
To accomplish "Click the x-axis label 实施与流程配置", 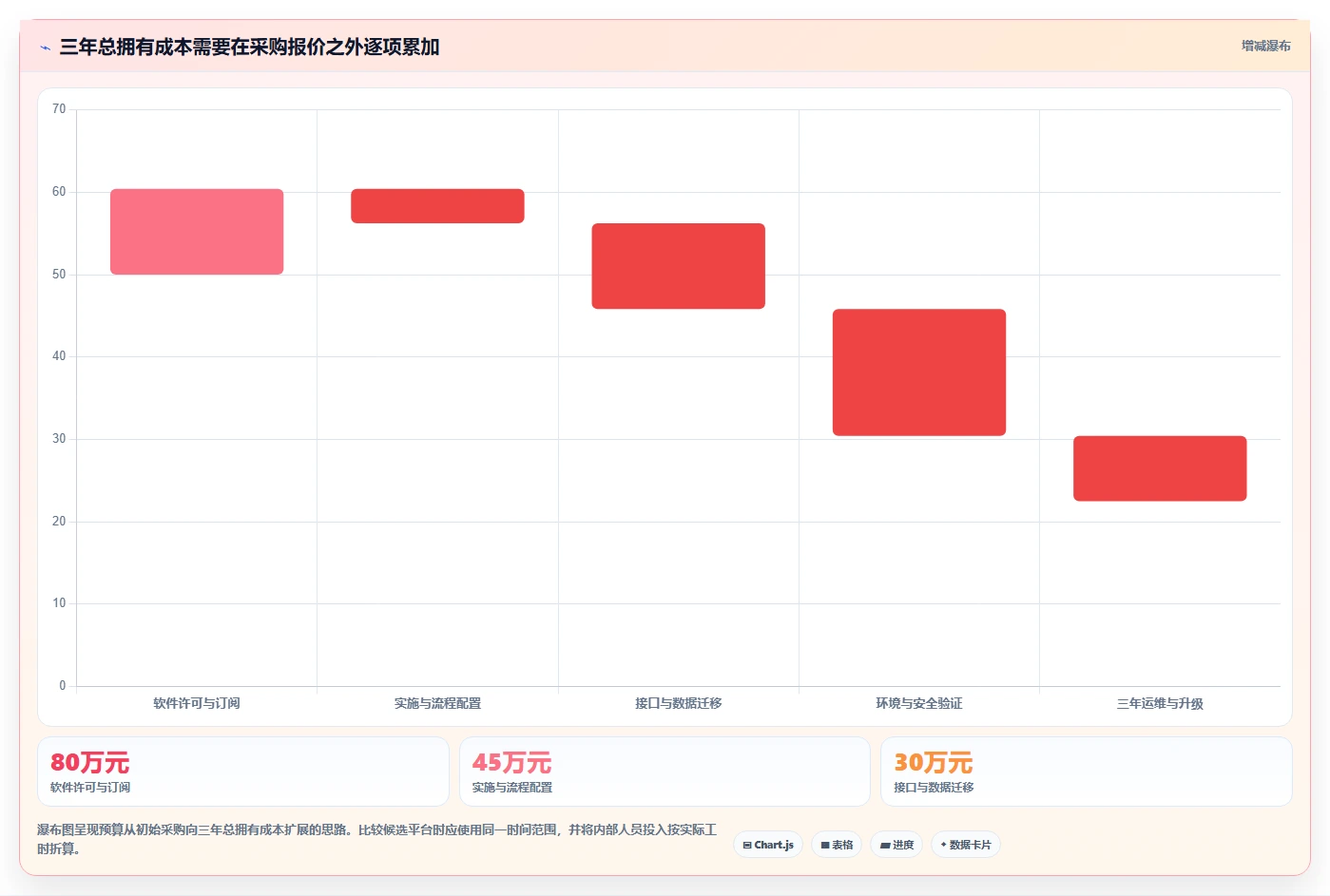I will (437, 703).
